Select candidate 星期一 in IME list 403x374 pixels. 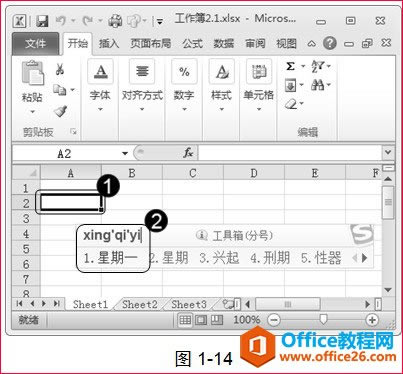tap(111, 258)
